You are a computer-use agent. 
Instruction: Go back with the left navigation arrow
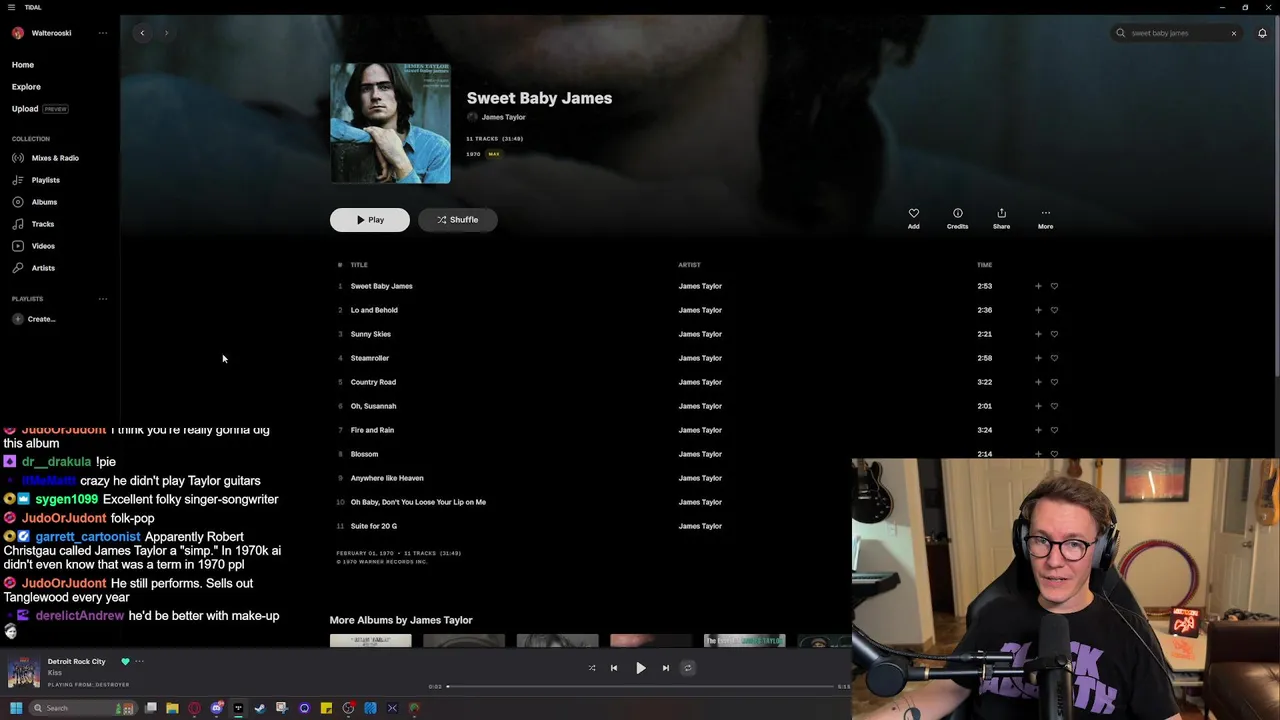pos(142,33)
